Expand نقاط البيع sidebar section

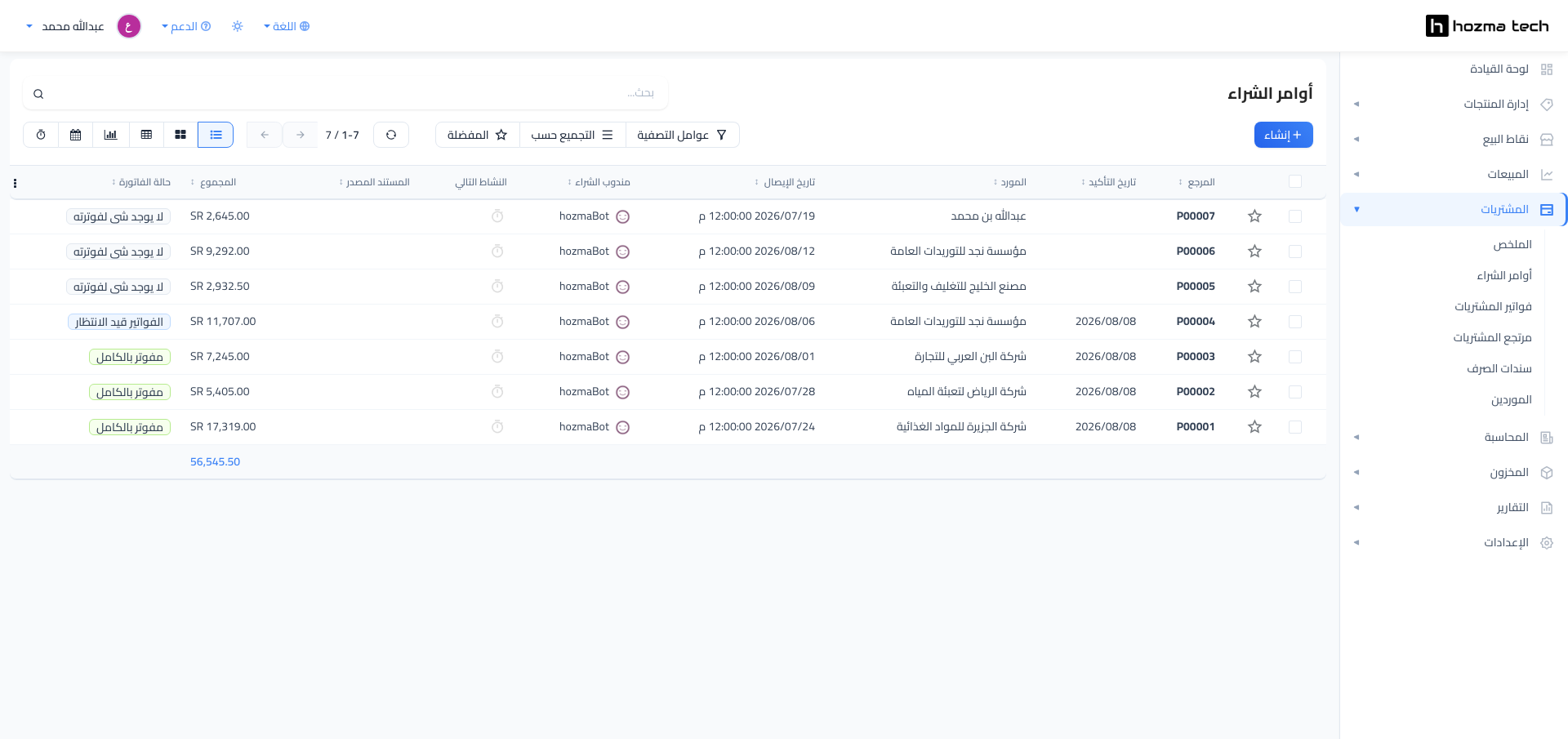pos(1454,139)
